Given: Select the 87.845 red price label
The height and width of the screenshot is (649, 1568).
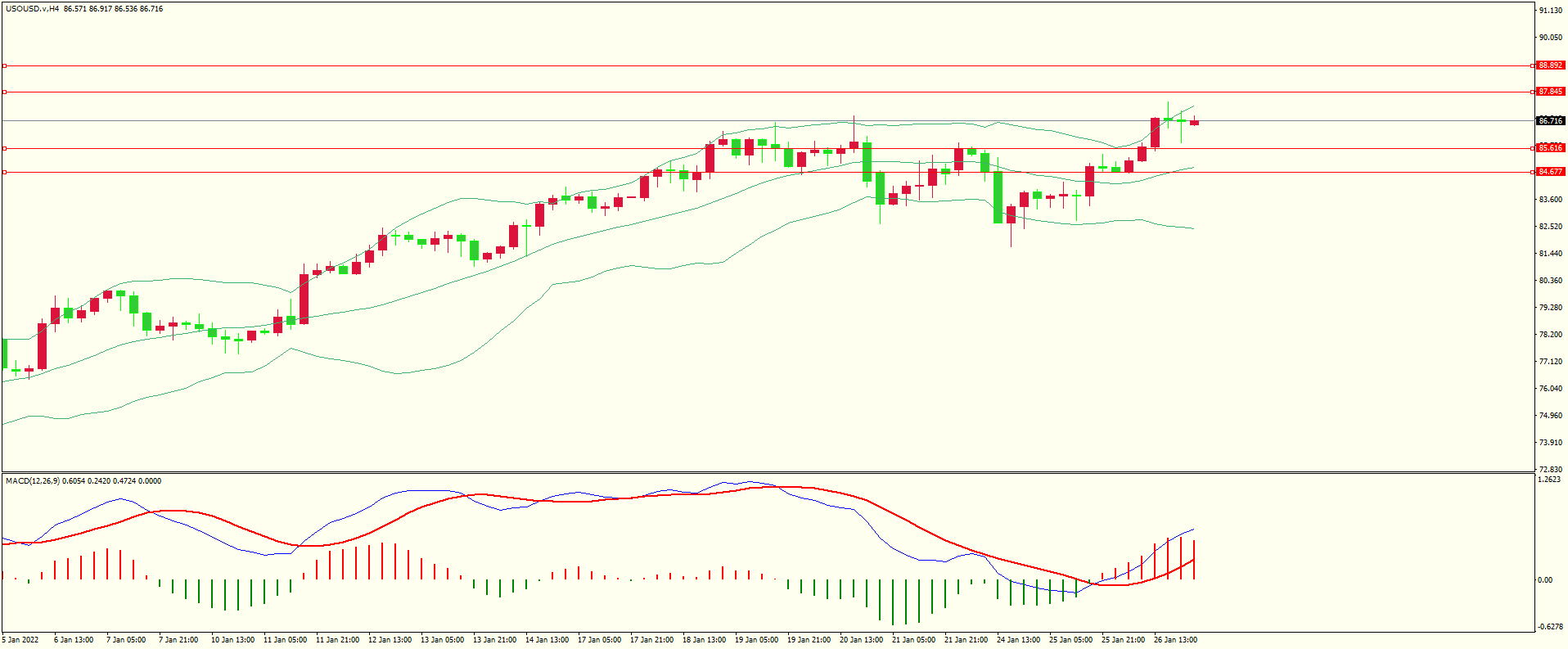Looking at the screenshot, I should click(x=1551, y=92).
